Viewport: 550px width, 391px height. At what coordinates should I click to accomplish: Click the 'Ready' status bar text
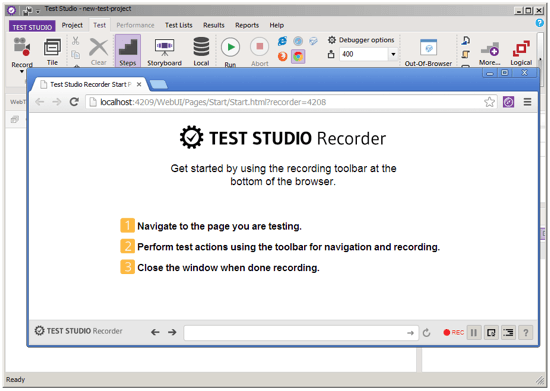pyautogui.click(x=15, y=379)
